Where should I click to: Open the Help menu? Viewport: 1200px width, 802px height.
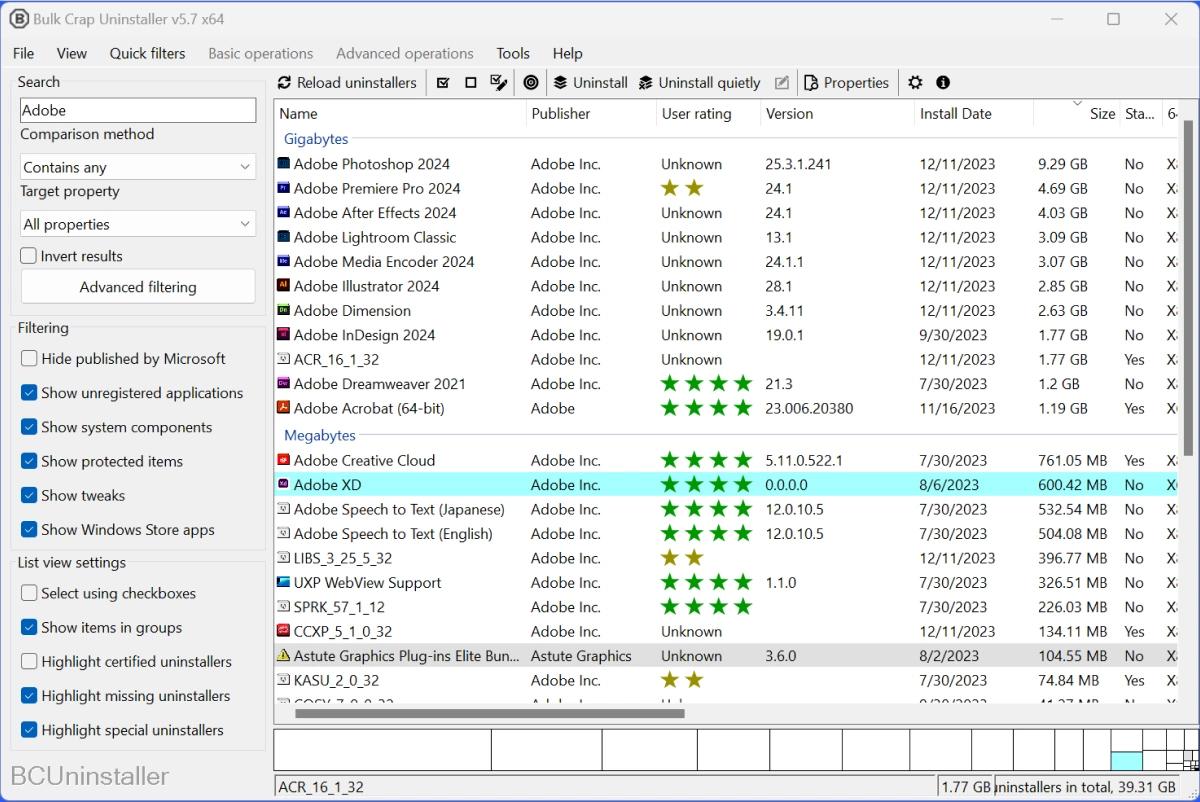click(568, 53)
